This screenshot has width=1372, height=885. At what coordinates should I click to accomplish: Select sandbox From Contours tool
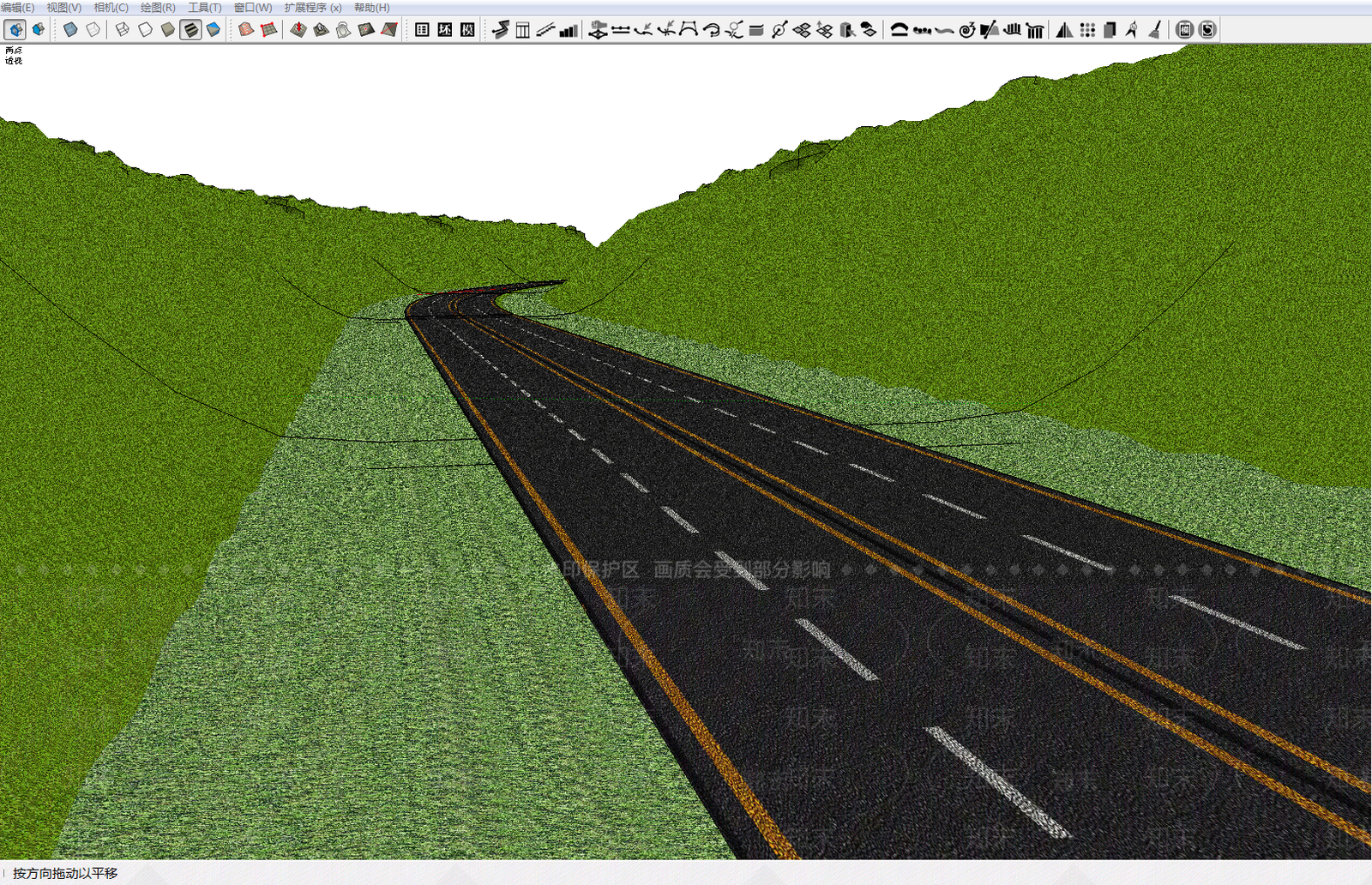point(246,30)
